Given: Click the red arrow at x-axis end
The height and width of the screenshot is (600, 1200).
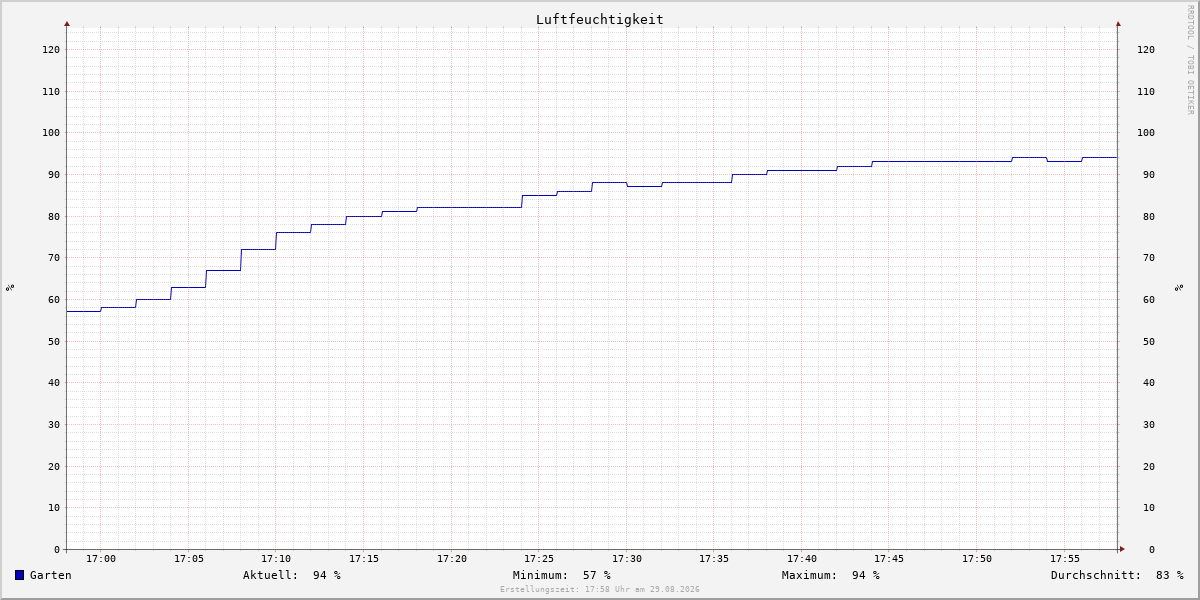Looking at the screenshot, I should (x=1122, y=549).
